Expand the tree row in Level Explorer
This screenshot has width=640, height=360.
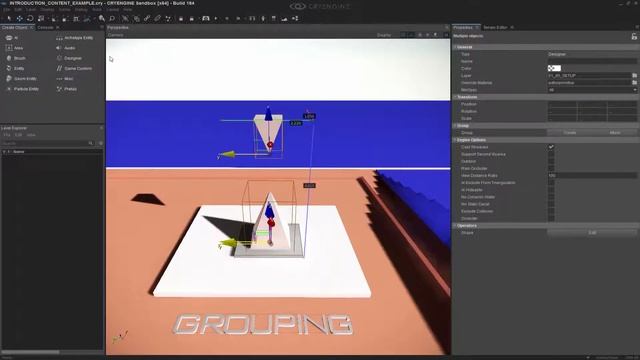(4, 151)
